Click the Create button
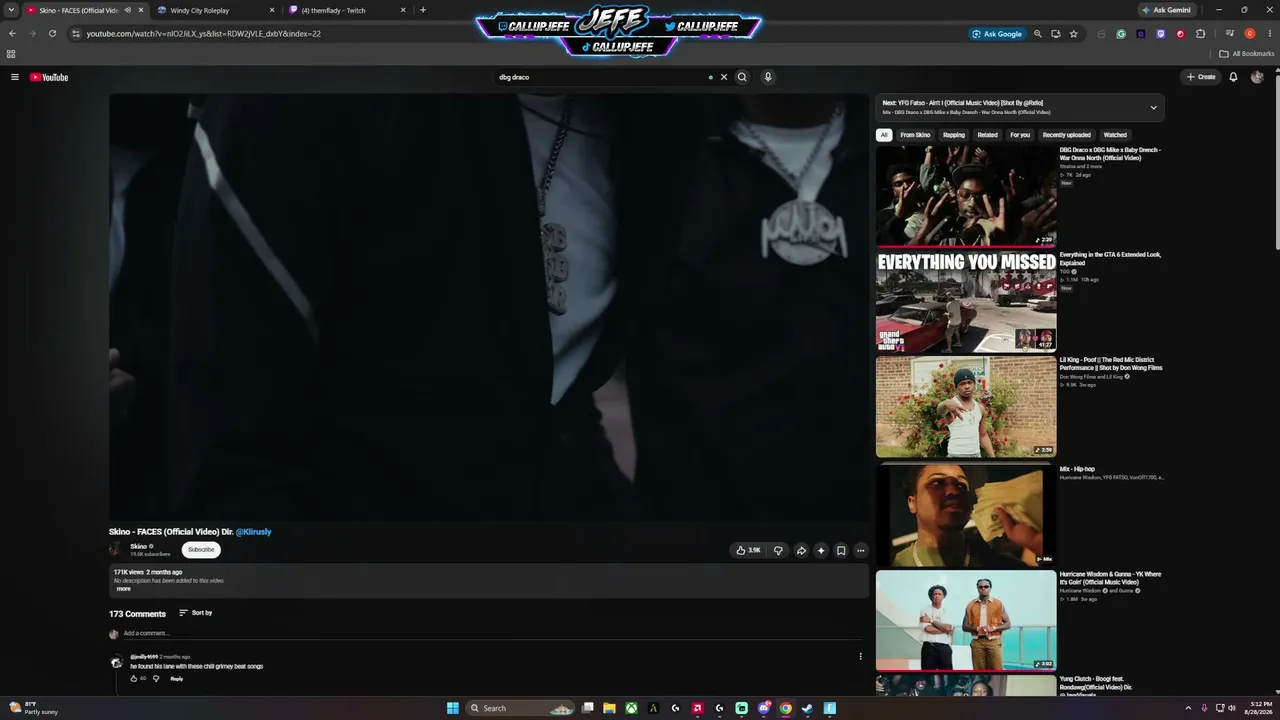 (1201, 77)
